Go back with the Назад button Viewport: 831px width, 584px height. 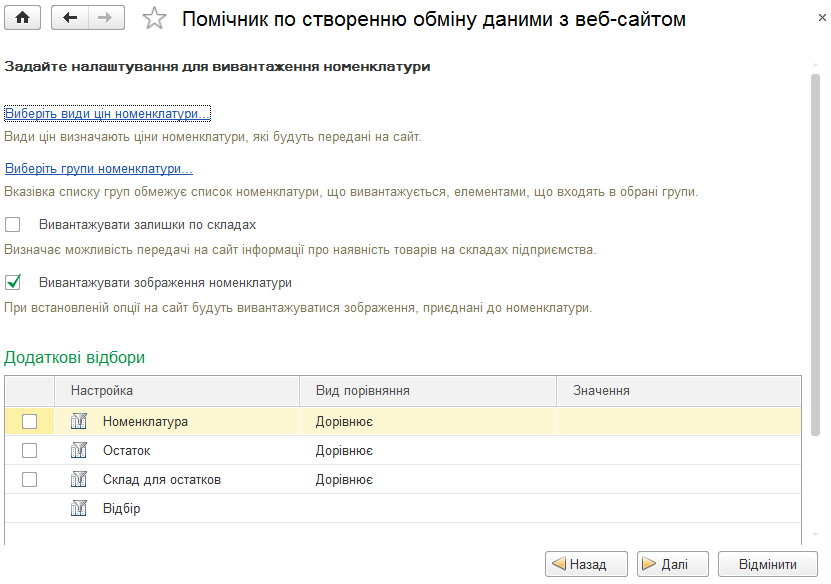point(586,564)
